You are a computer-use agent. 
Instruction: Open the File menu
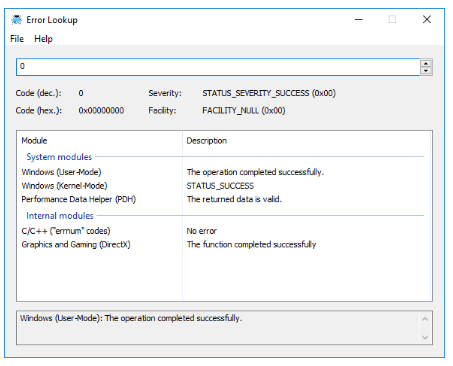tap(17, 39)
